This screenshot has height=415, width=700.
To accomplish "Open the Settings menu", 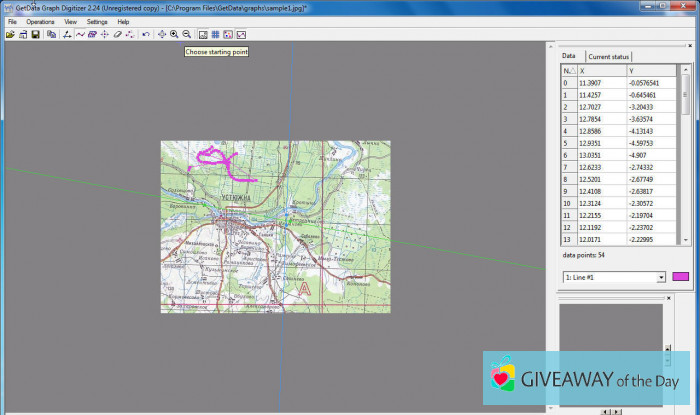I will coord(97,21).
